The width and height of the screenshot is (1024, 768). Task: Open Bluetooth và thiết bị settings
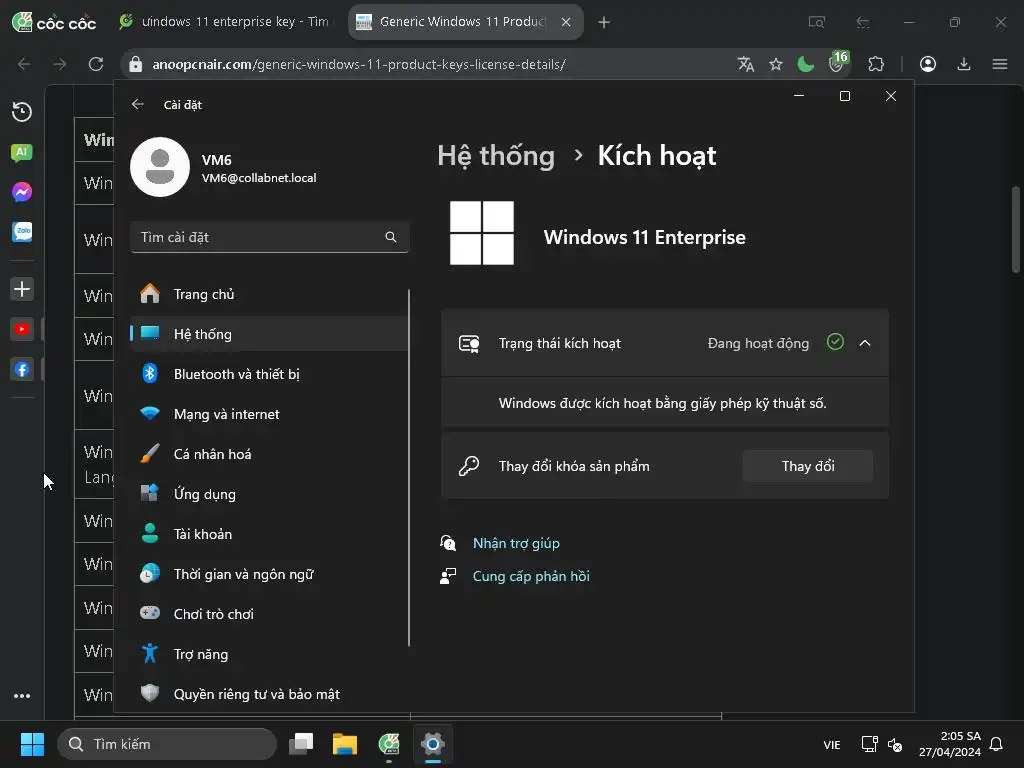point(268,374)
